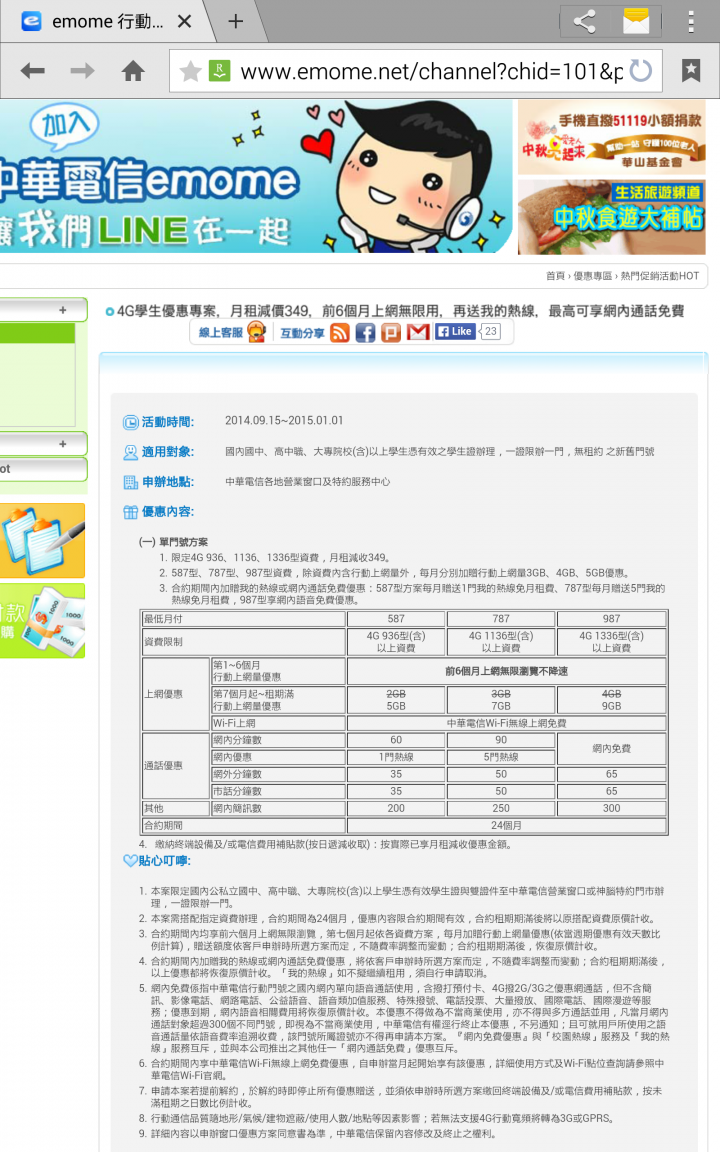Select the 適用對象 heading
Screen dimensions: 720x1152
click(x=168, y=452)
